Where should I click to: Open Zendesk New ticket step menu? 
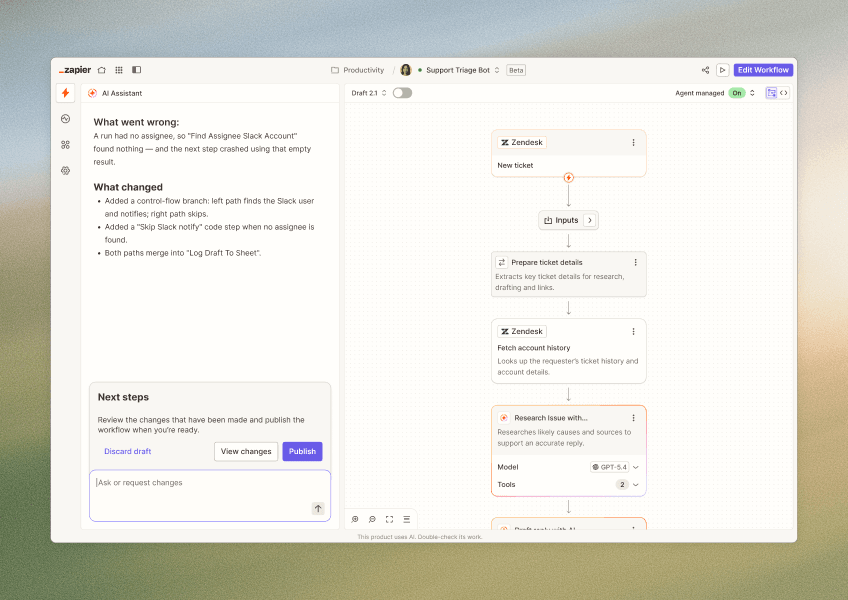(x=633, y=143)
